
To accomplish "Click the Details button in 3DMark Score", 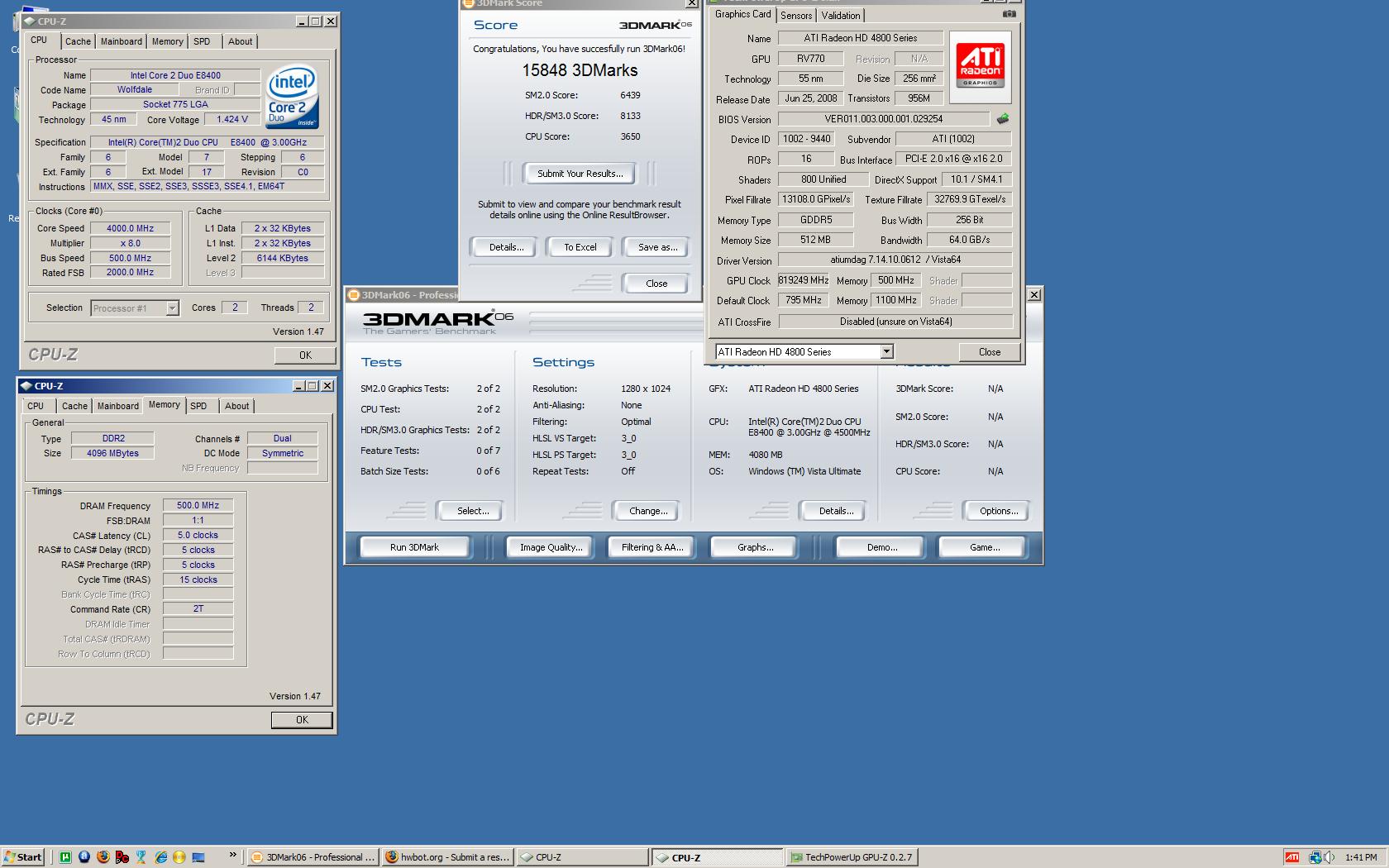I will (506, 247).
